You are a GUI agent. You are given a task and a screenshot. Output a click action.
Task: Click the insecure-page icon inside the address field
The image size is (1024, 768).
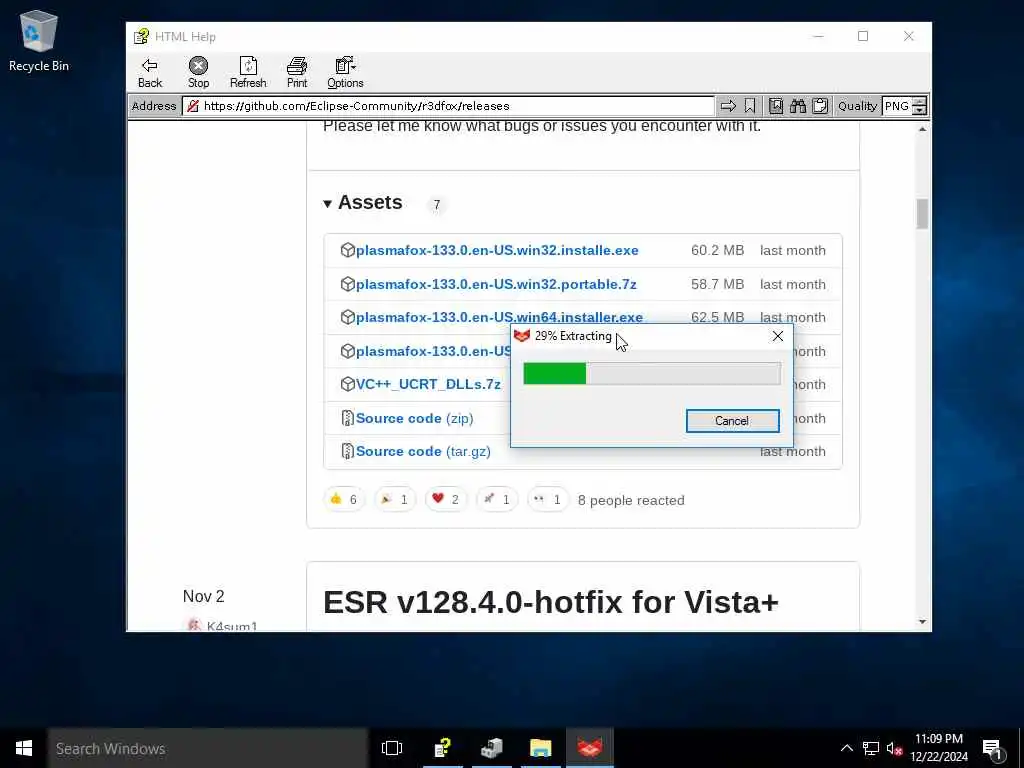pyautogui.click(x=193, y=106)
